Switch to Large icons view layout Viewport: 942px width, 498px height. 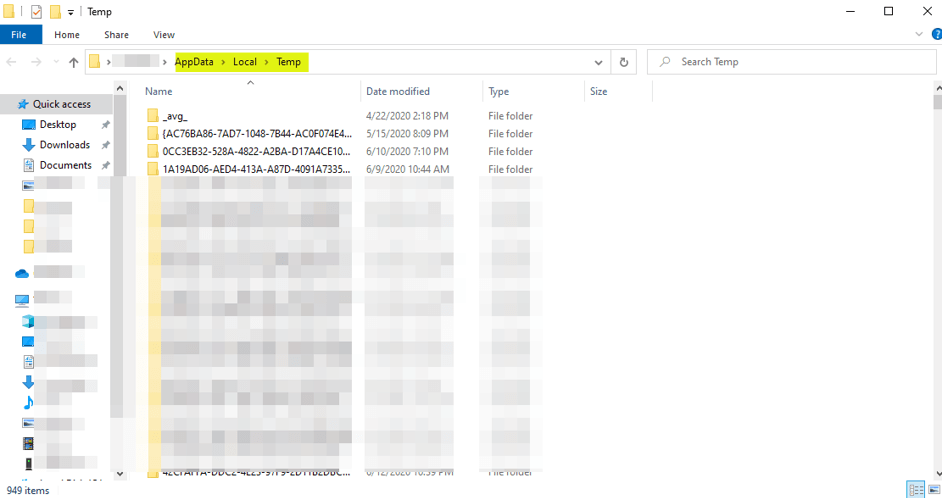coord(934,490)
